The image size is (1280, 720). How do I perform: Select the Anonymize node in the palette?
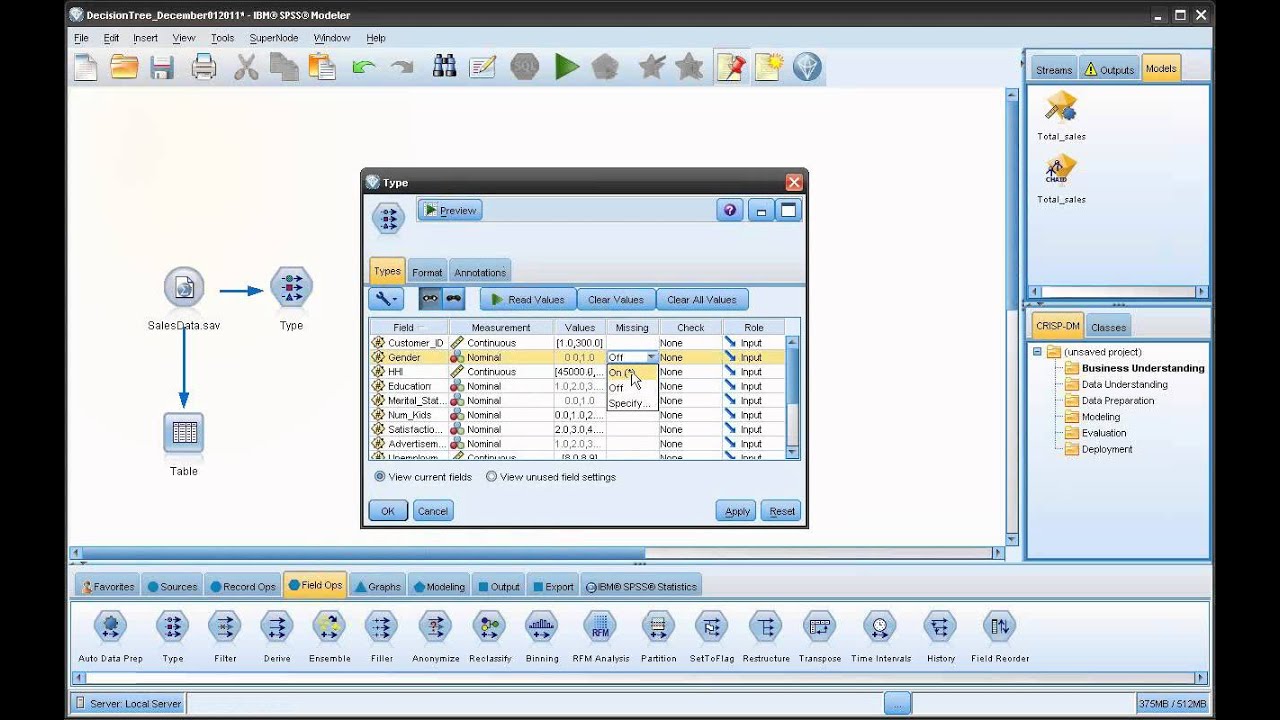435,627
